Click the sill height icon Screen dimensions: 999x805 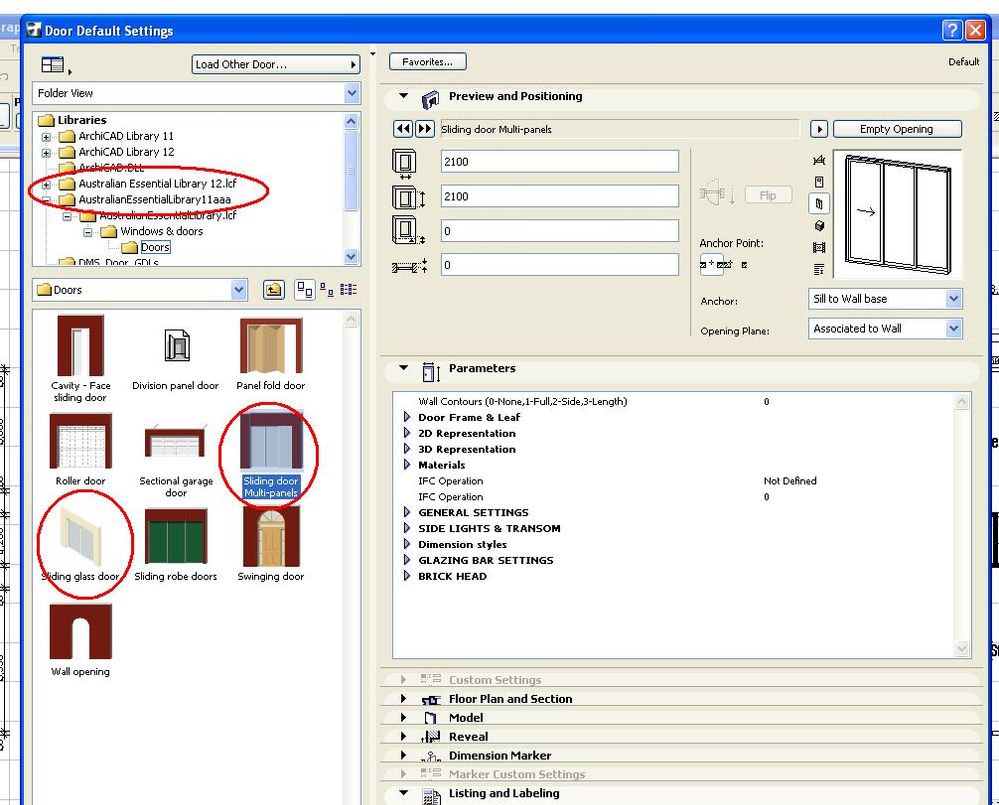tap(408, 231)
